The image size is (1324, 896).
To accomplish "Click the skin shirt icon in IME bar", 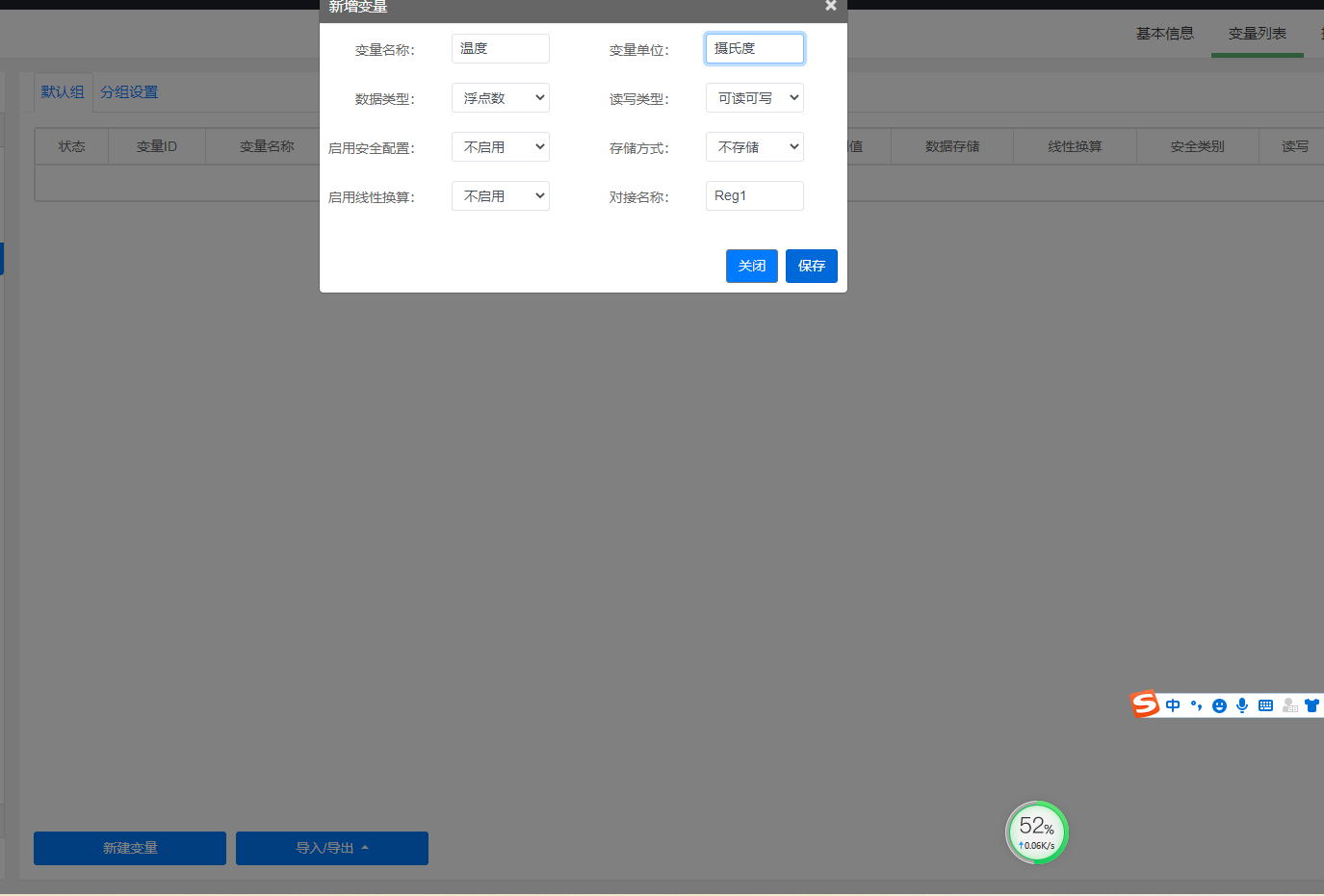I will tap(1311, 705).
